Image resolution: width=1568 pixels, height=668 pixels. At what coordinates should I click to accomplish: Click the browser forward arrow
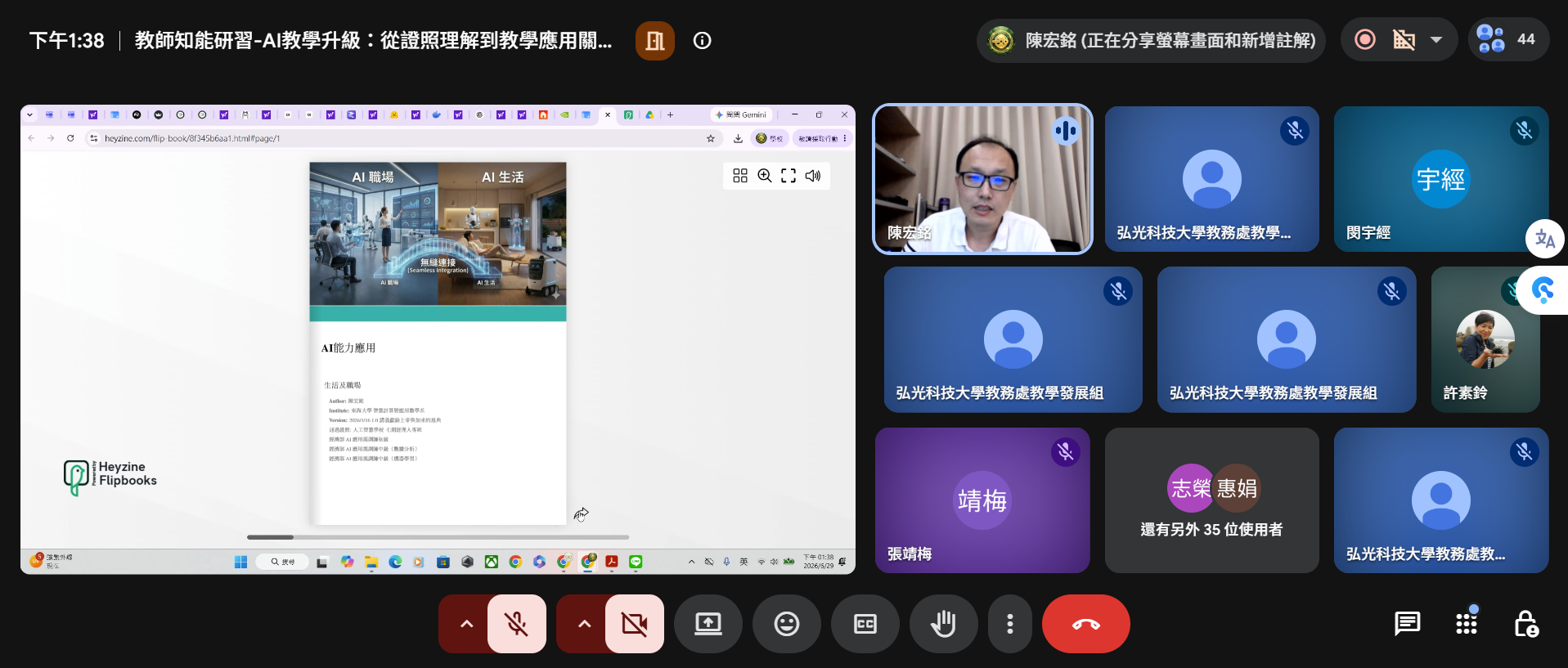pos(51,138)
